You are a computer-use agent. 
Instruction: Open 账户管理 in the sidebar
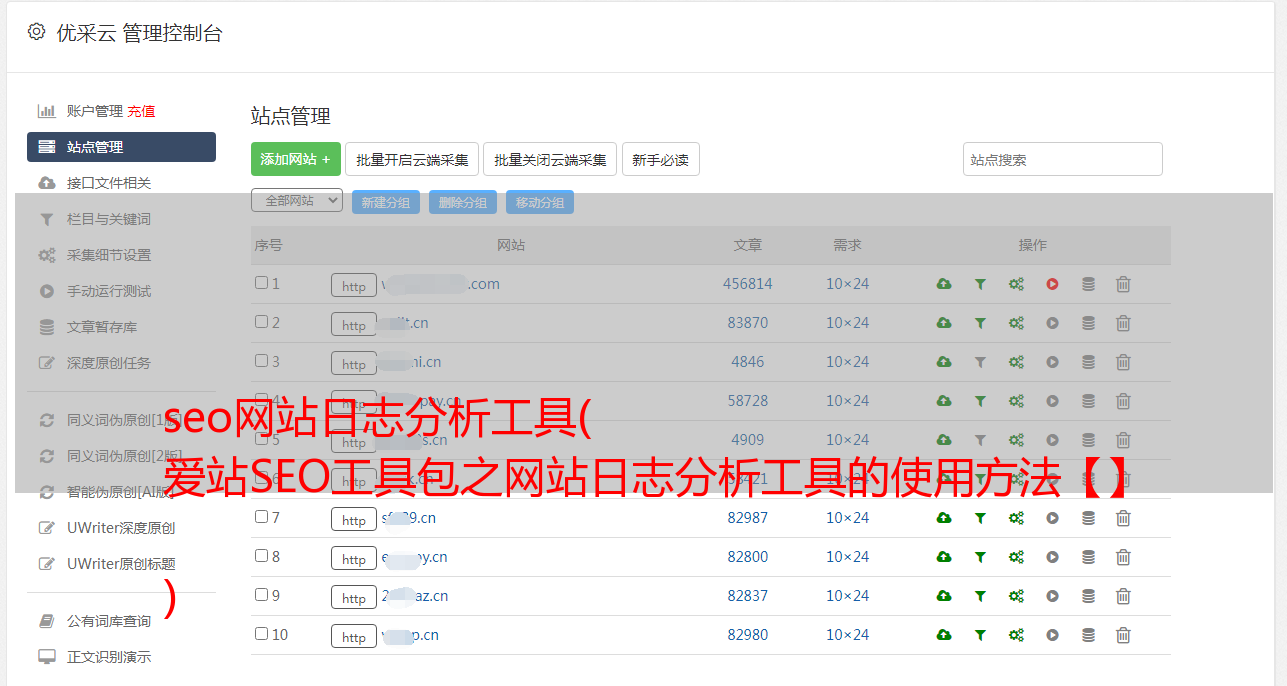(x=95, y=111)
